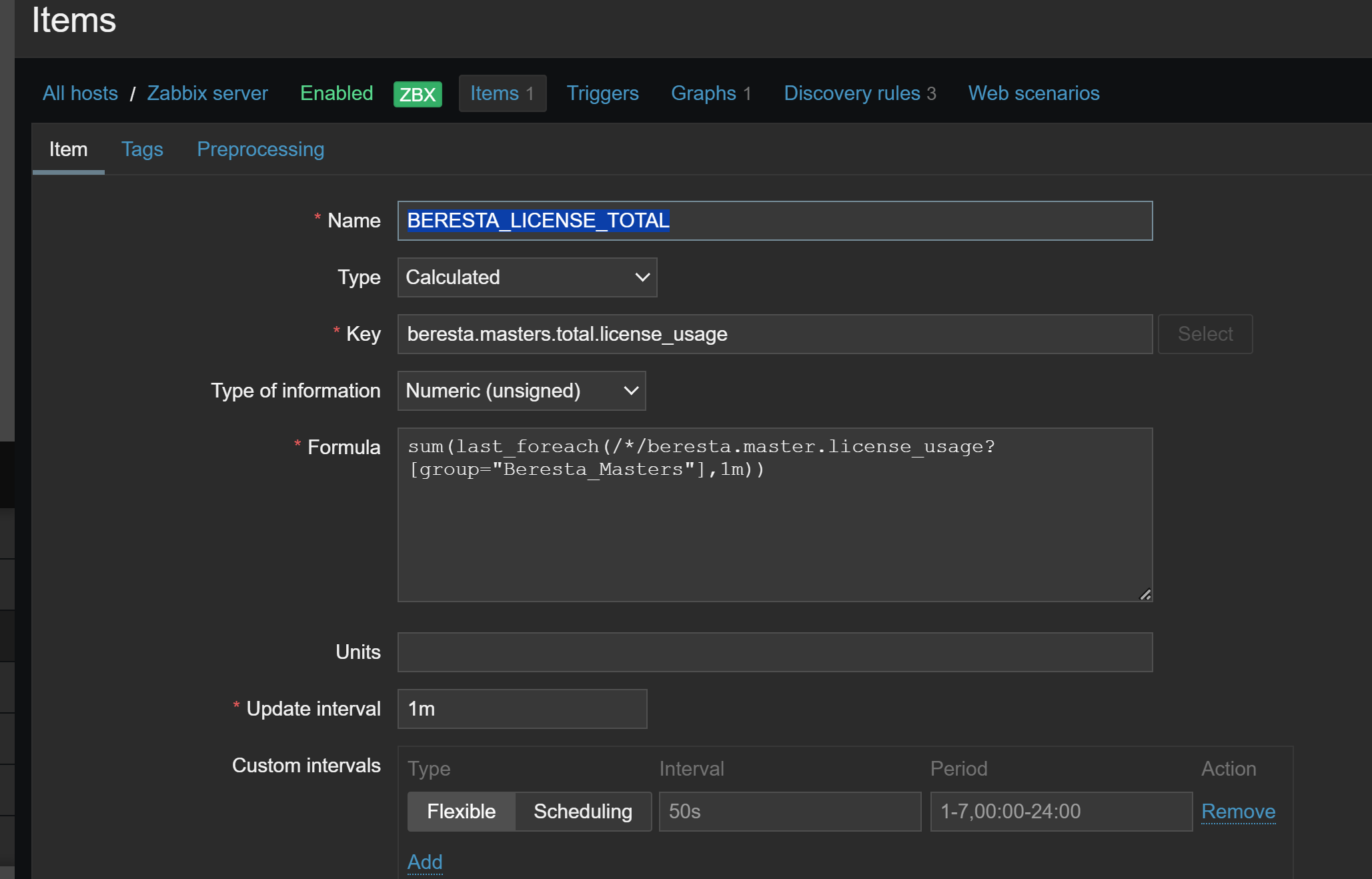
Task: Open the Type dropdown showing Calculated
Action: pyautogui.click(x=527, y=277)
